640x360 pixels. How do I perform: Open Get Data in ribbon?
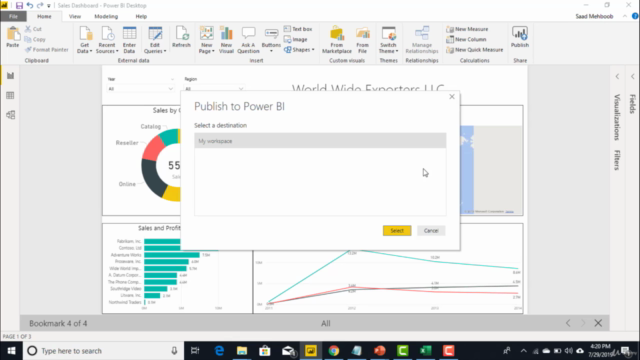pyautogui.click(x=85, y=40)
